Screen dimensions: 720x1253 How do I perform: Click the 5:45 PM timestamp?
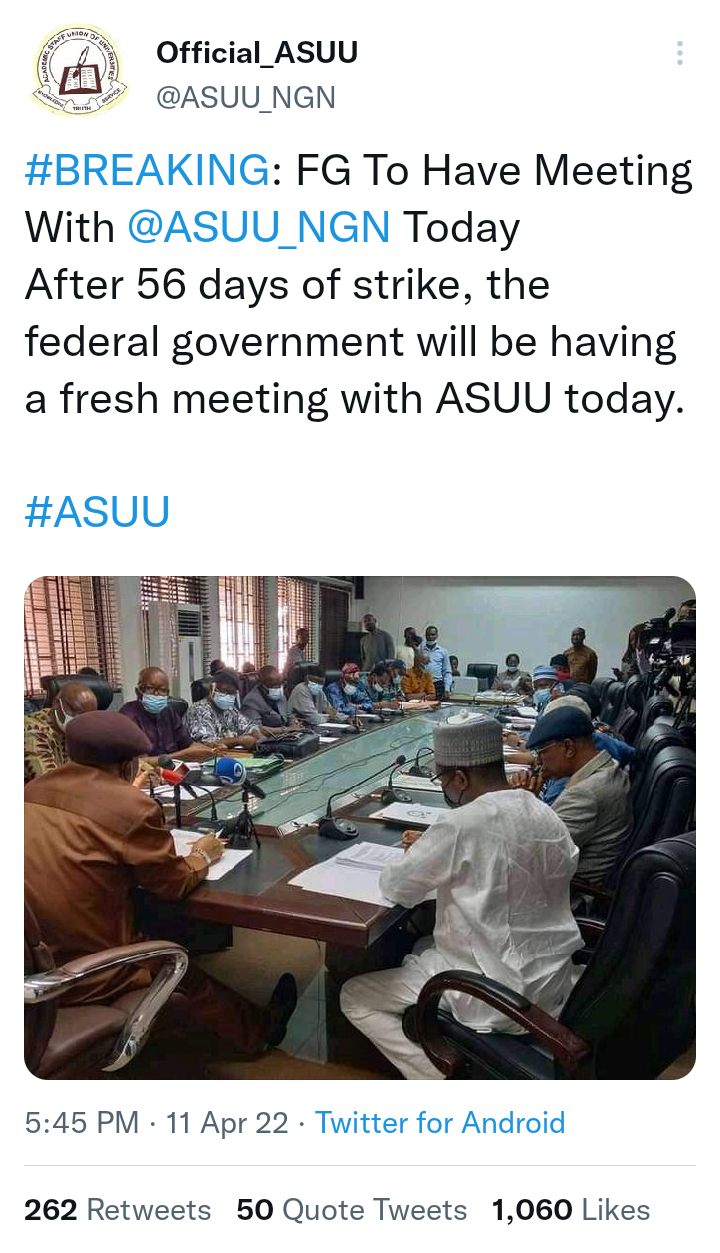81,1122
